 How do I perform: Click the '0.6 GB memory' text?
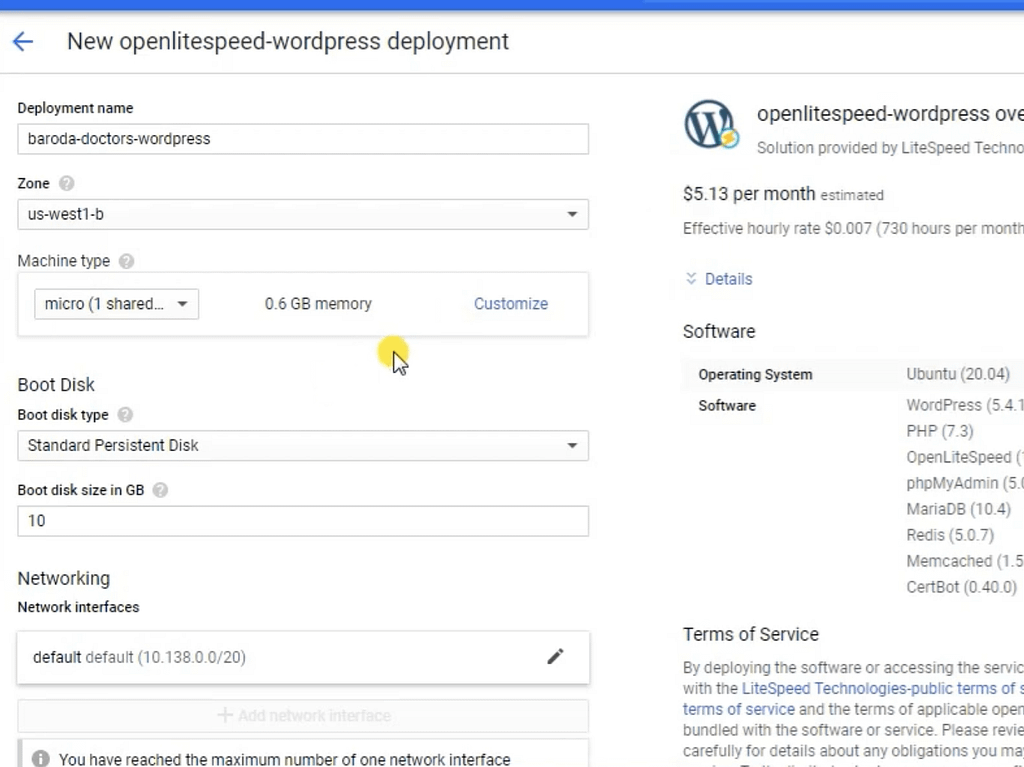[x=318, y=304]
